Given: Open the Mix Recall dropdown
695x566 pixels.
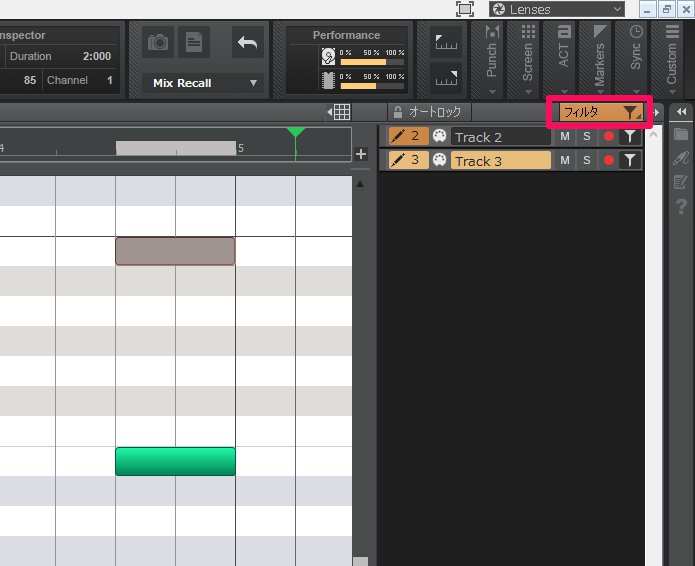Looking at the screenshot, I should (x=203, y=83).
